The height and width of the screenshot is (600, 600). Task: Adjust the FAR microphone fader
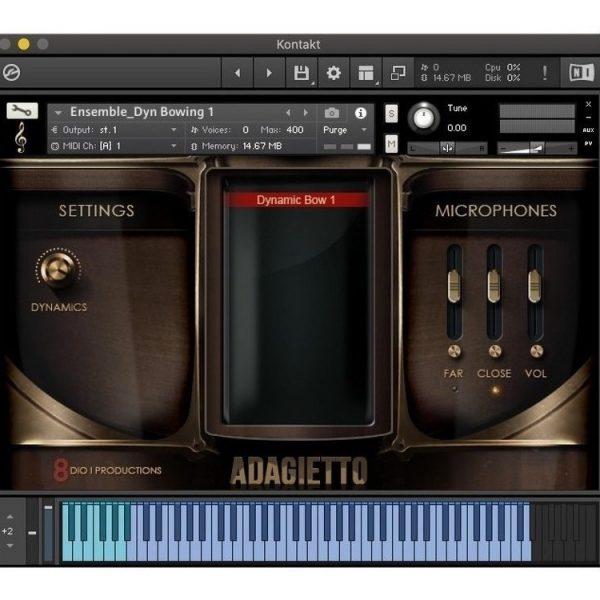(x=454, y=286)
